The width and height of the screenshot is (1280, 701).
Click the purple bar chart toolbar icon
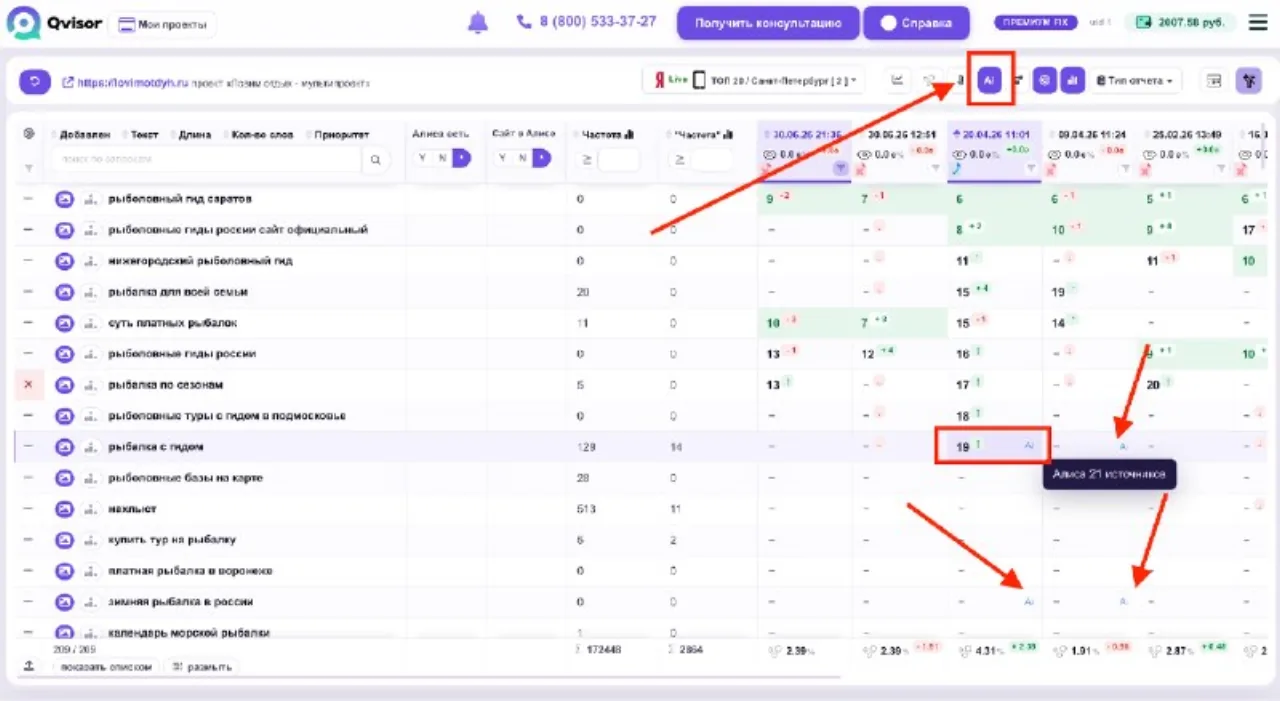point(1072,81)
